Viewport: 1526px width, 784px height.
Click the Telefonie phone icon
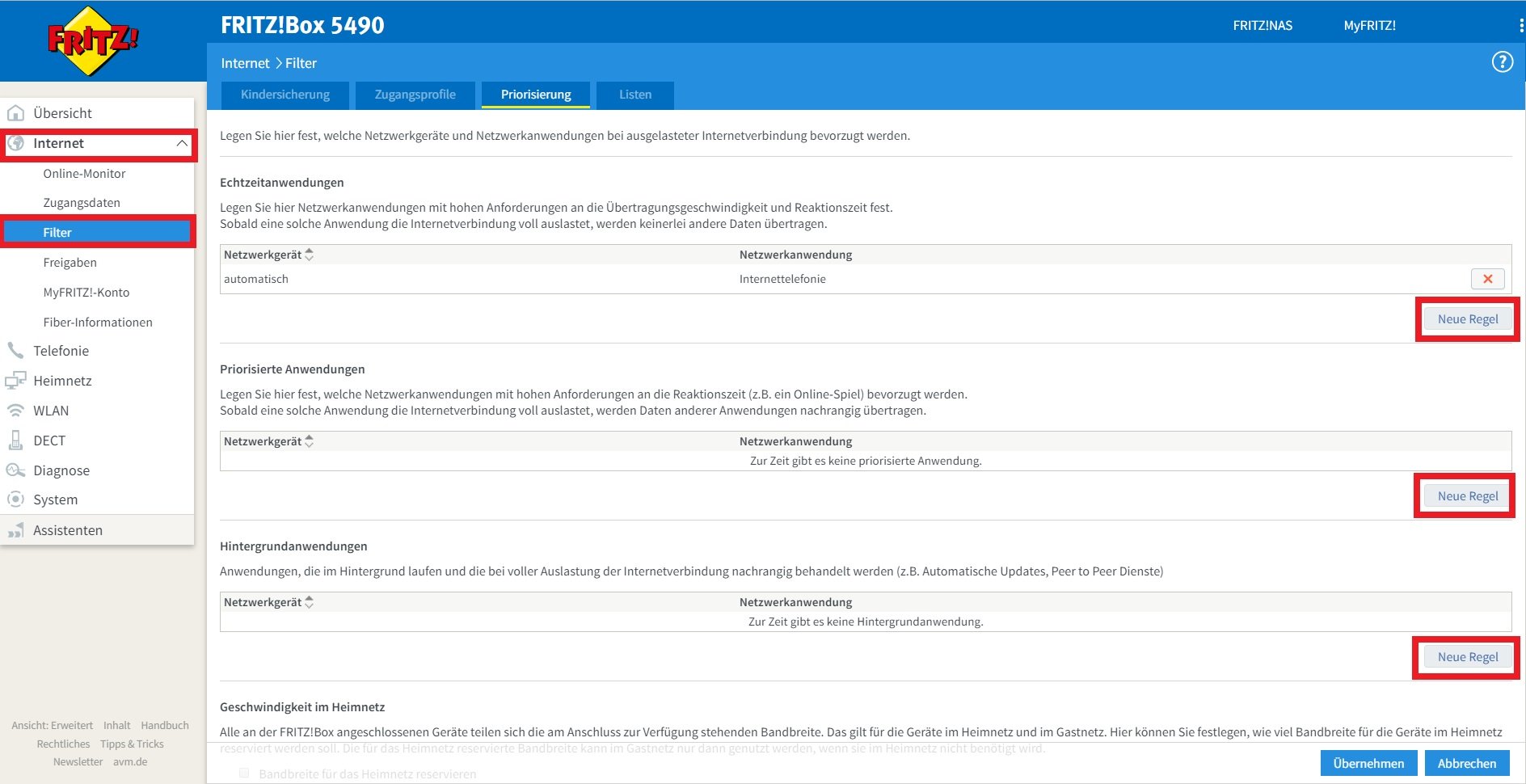tap(15, 351)
